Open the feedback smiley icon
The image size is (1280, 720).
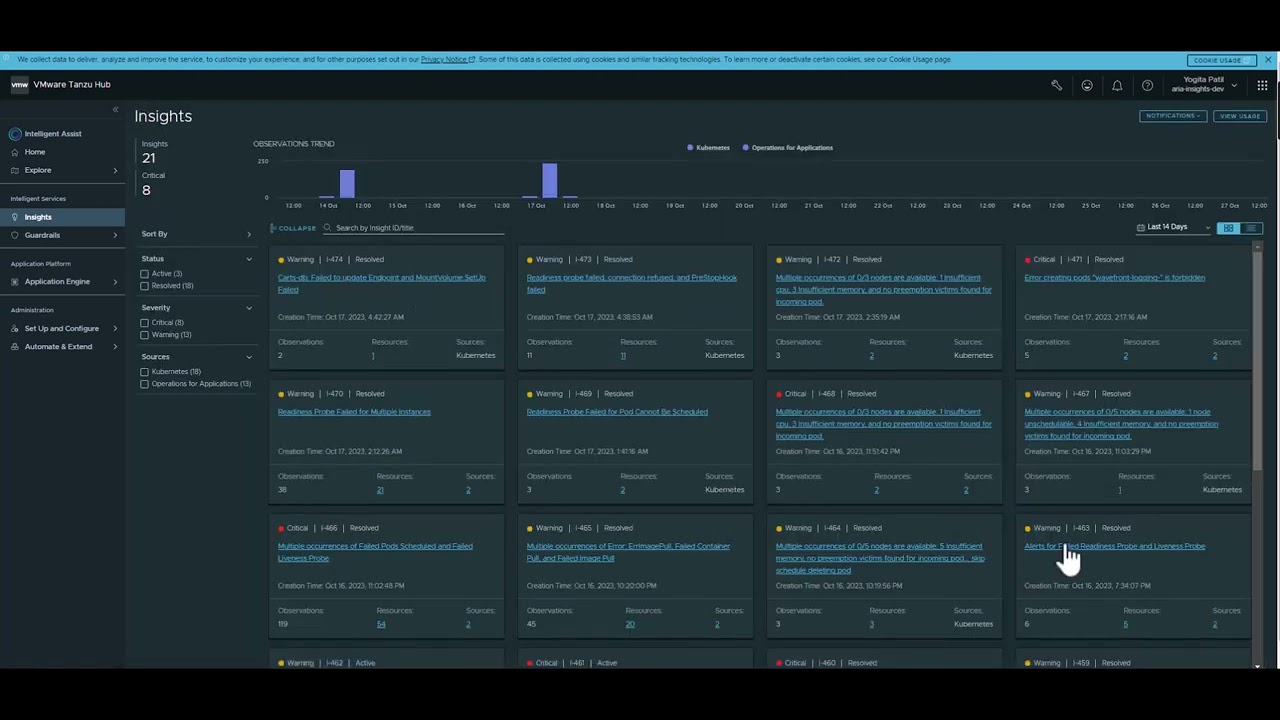coord(1087,87)
